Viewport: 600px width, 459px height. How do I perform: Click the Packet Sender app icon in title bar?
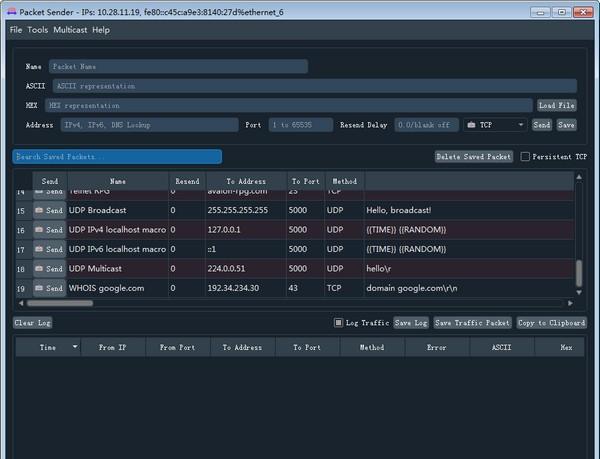(x=11, y=12)
